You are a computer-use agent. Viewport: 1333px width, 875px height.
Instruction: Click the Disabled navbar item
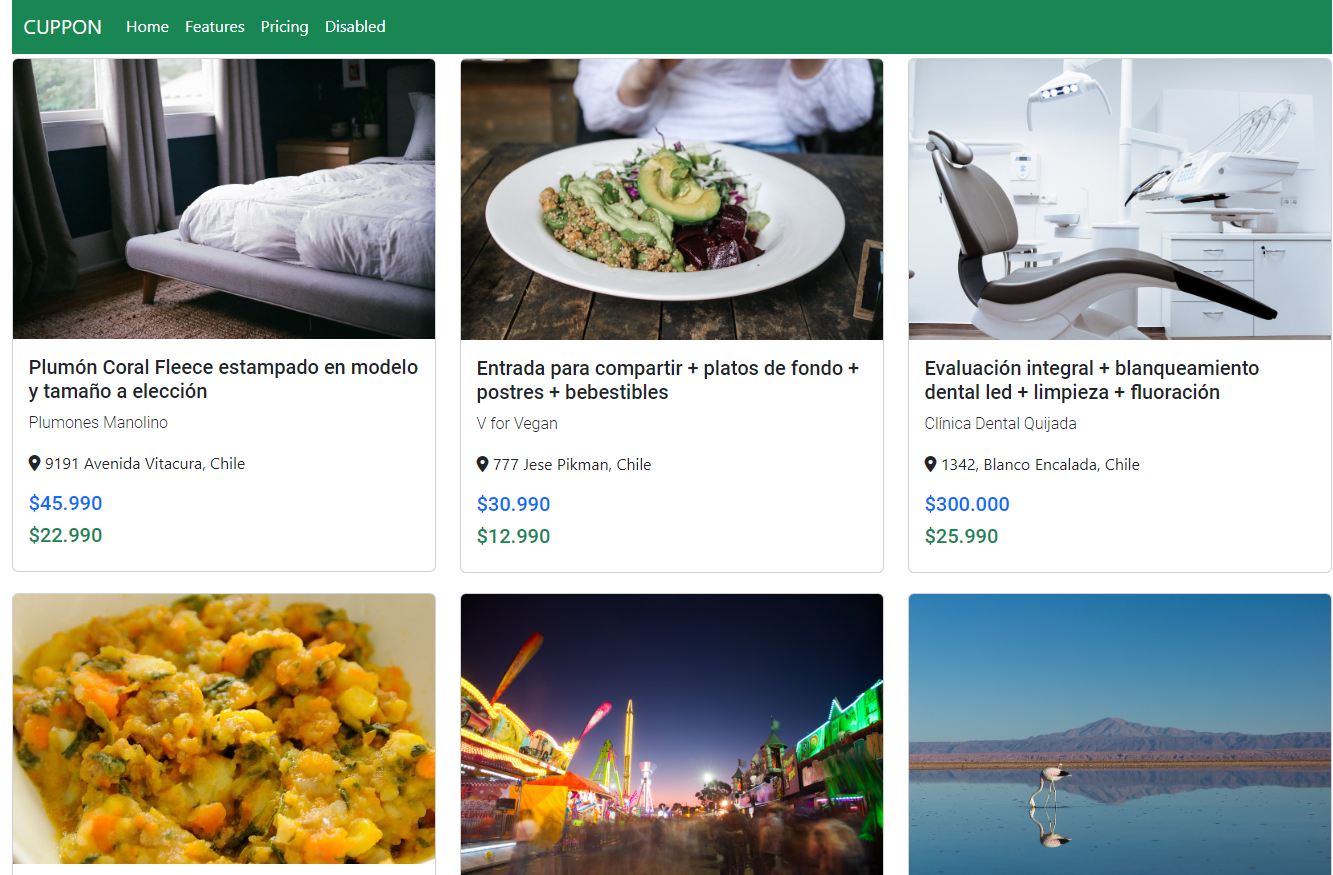(355, 27)
